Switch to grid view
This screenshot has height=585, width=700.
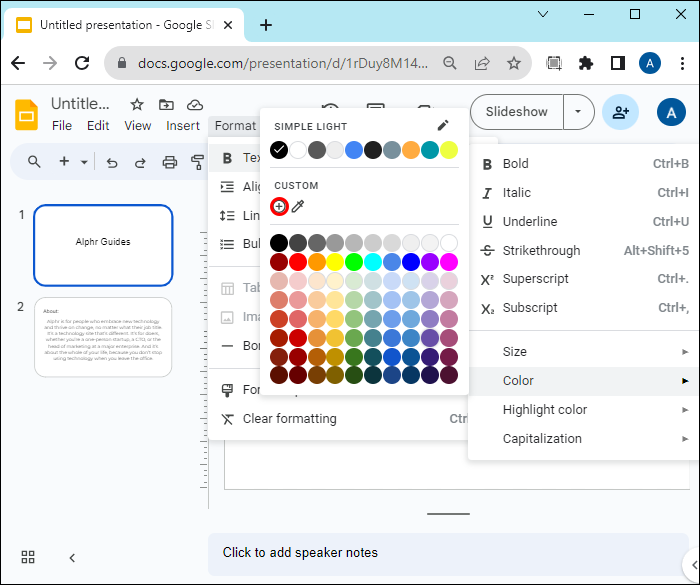coord(28,557)
